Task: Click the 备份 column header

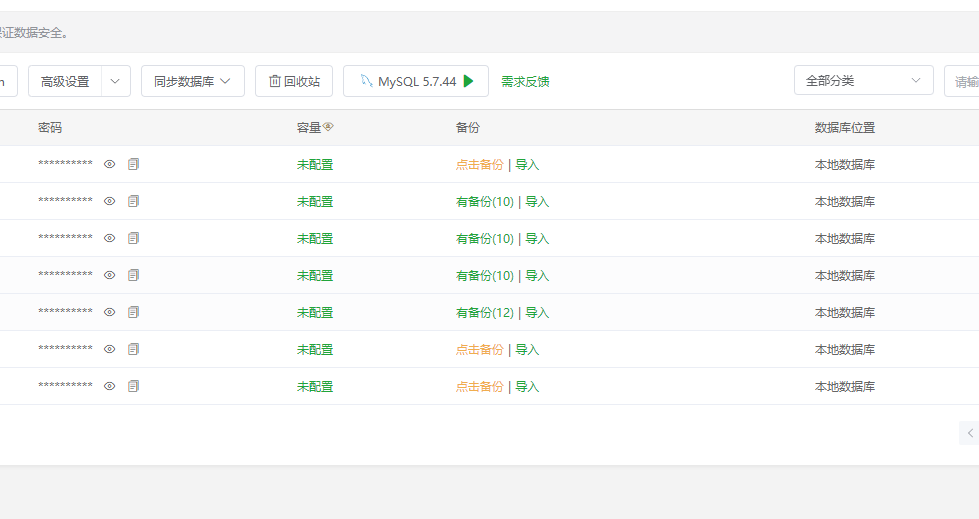Action: [468, 127]
